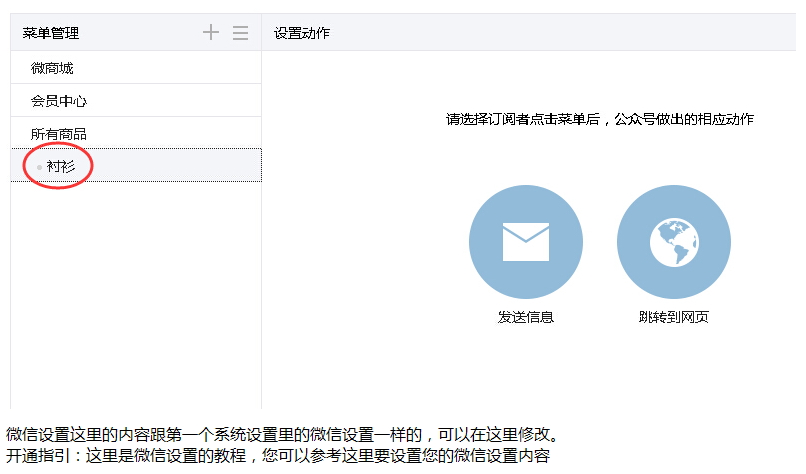
Task: Select the 微商城 menu item
Action: point(52,68)
